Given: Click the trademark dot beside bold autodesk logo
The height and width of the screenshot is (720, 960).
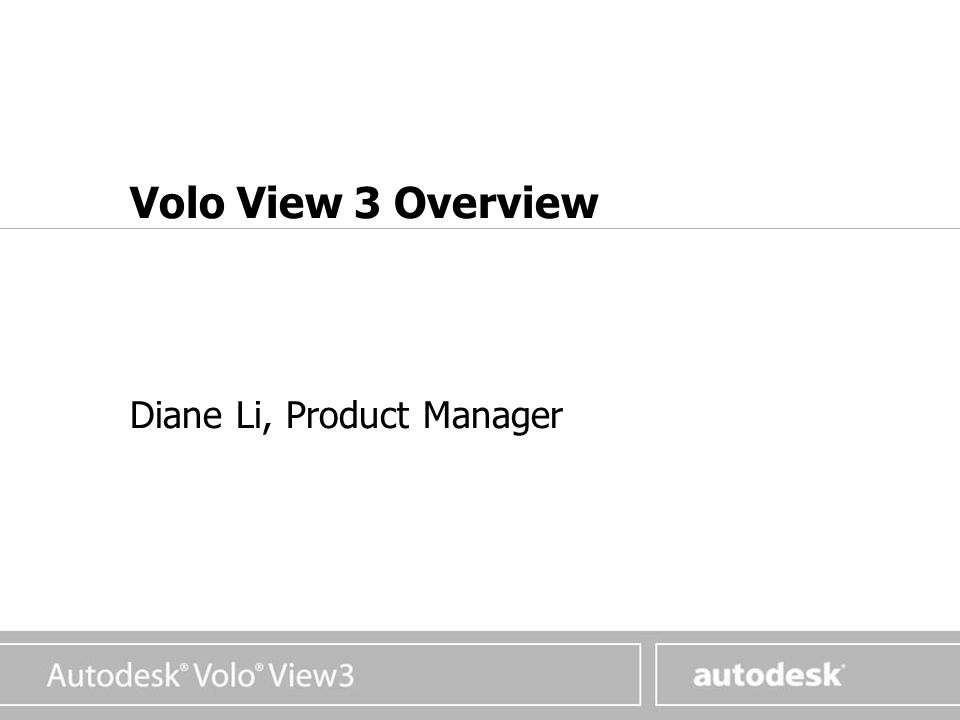Looking at the screenshot, I should (x=843, y=666).
